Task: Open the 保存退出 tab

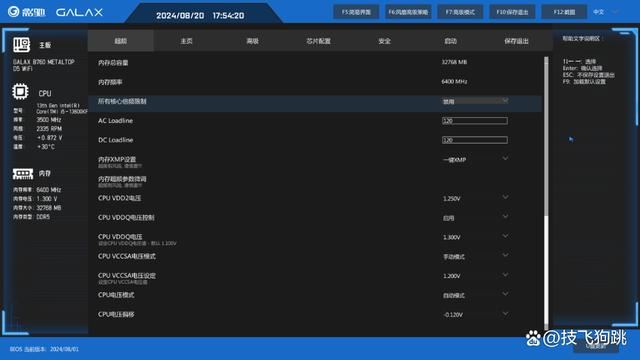Action: click(516, 41)
